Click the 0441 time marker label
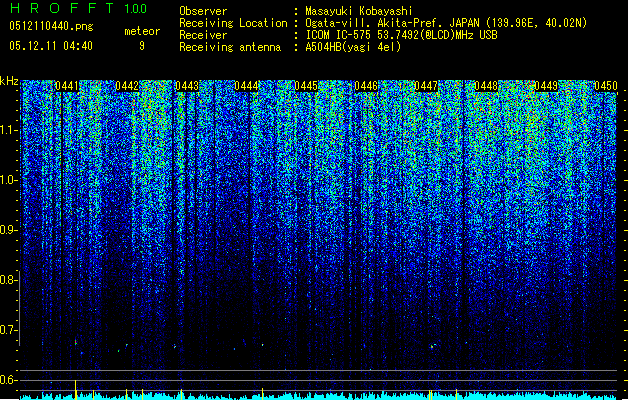The image size is (629, 400). (x=67, y=86)
